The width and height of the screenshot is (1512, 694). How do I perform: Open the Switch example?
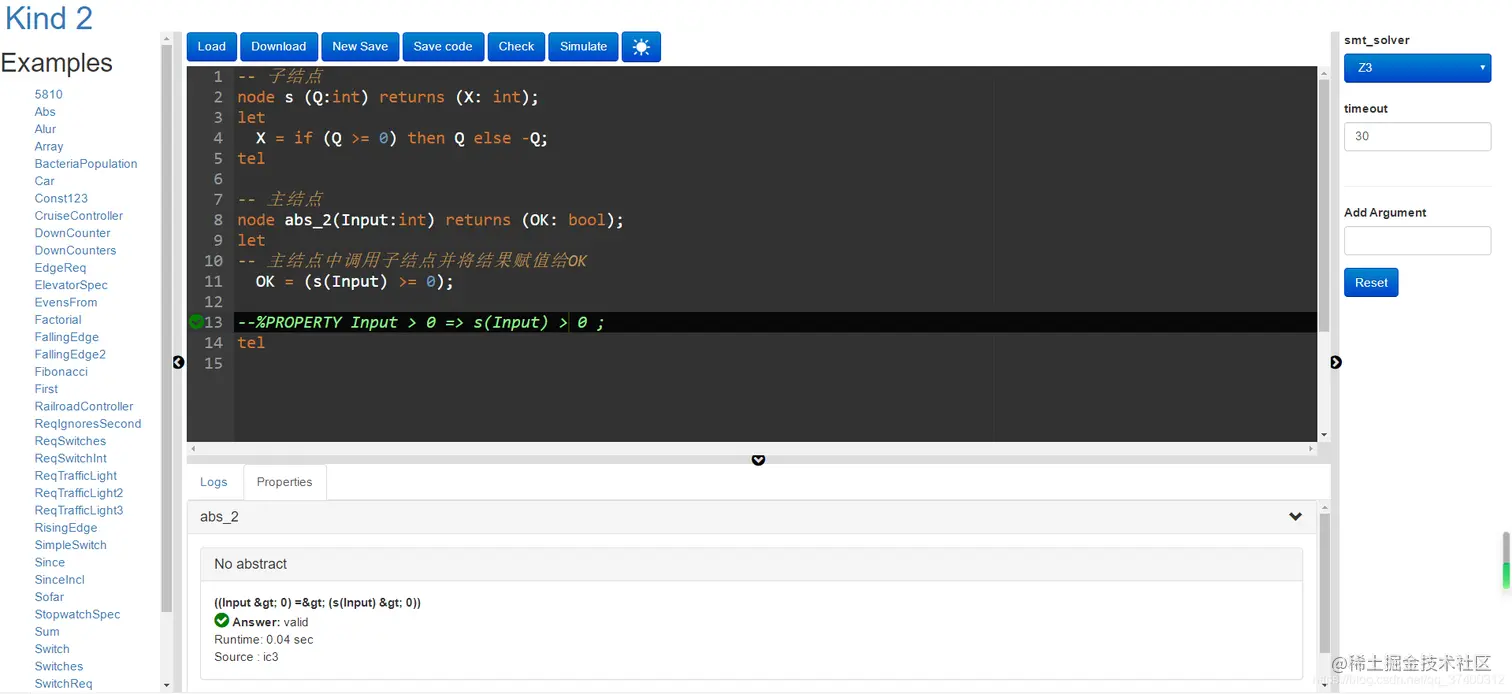52,649
